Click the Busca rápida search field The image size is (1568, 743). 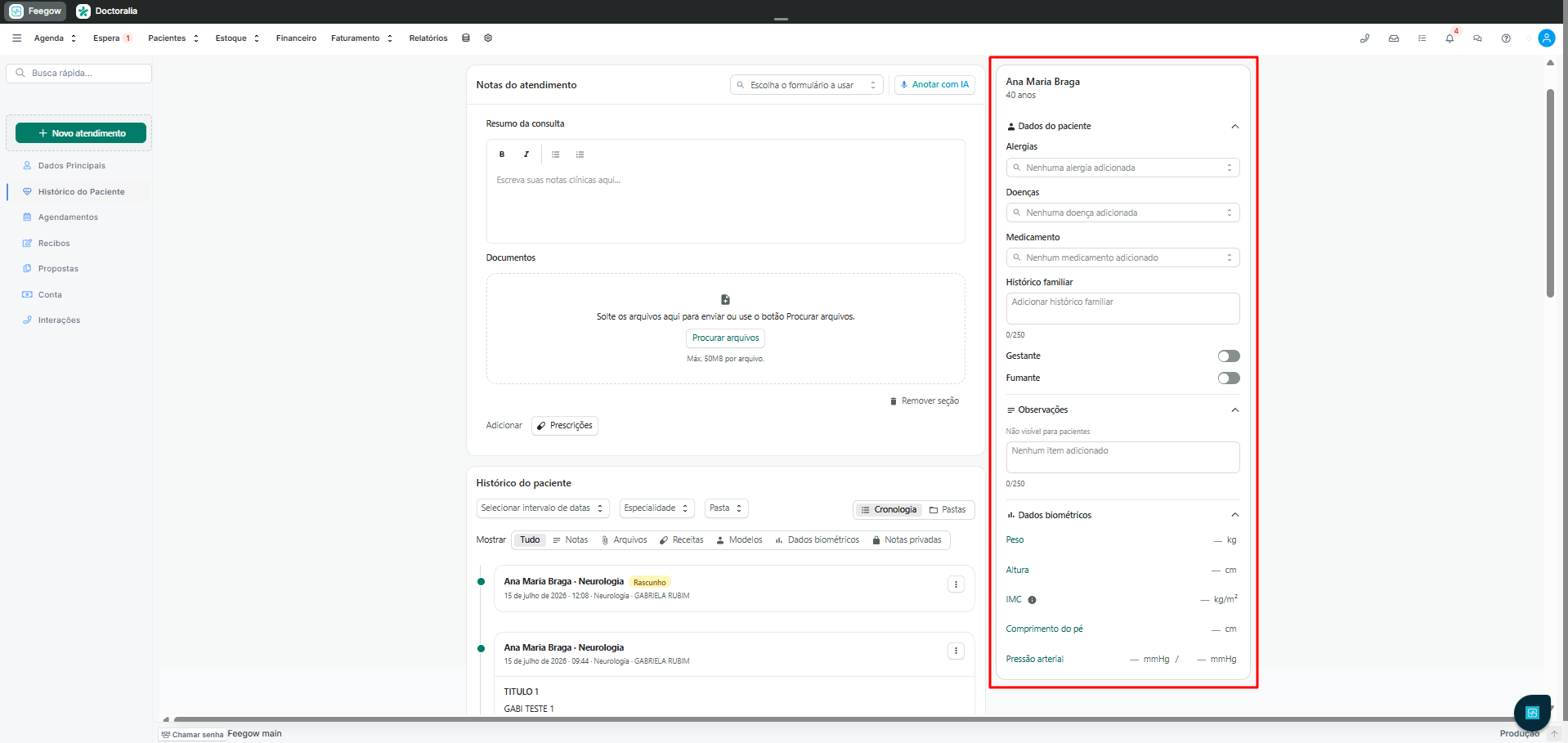78,74
